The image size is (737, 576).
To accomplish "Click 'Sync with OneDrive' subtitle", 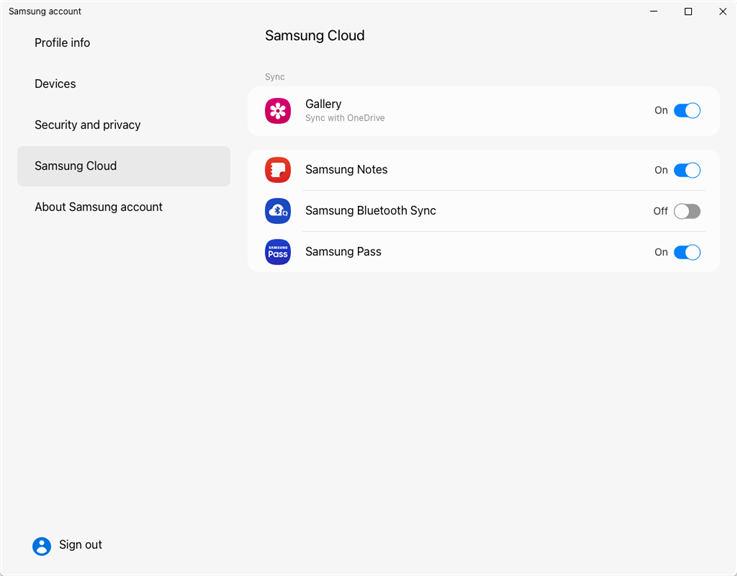I will click(x=345, y=118).
